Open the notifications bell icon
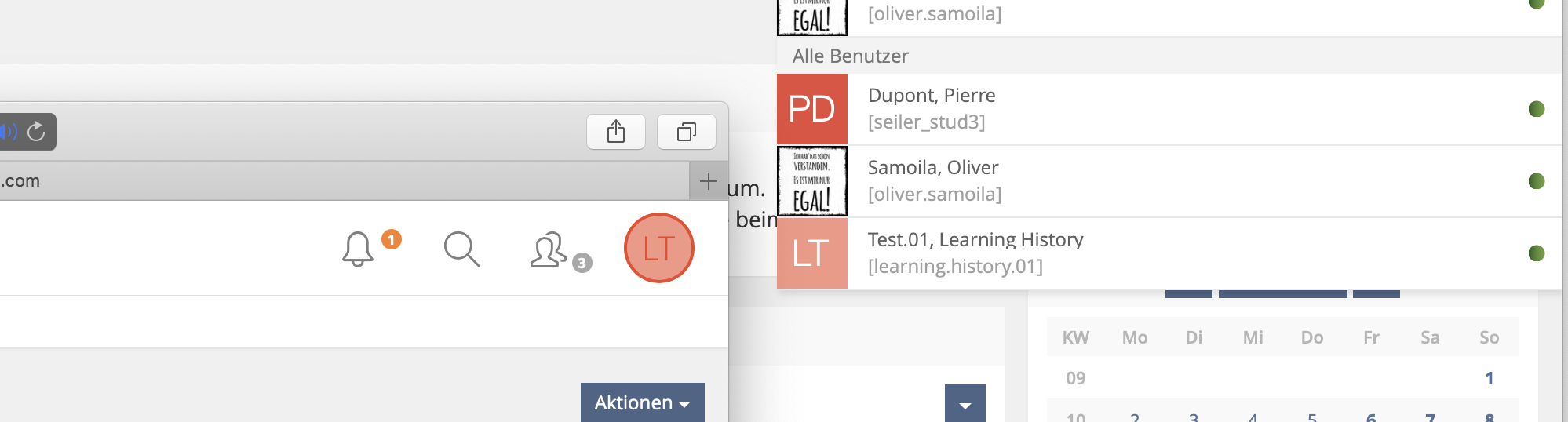Viewport: 1568px width, 422px height. point(358,249)
